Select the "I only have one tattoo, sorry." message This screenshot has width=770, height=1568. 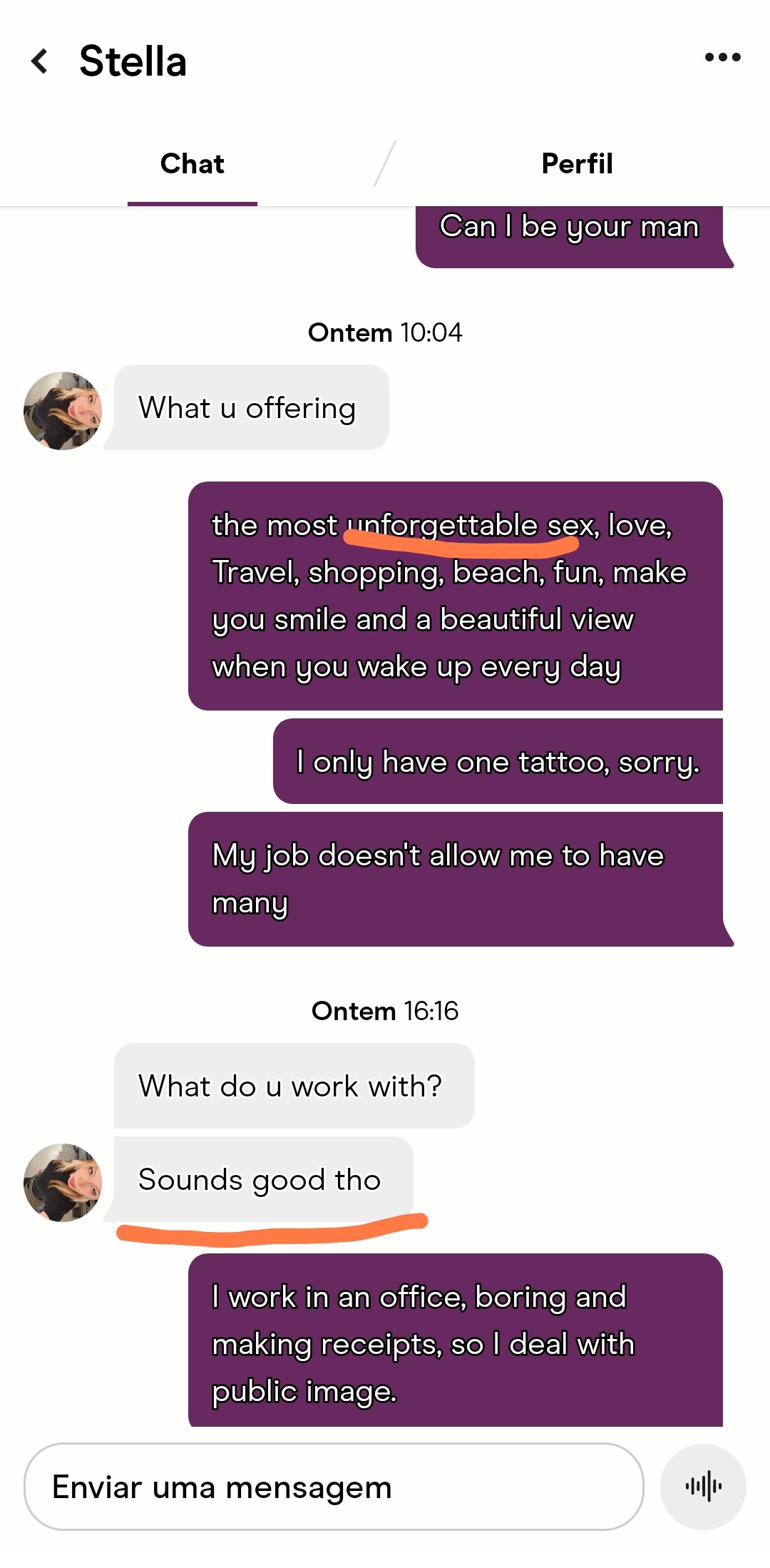[x=498, y=761]
